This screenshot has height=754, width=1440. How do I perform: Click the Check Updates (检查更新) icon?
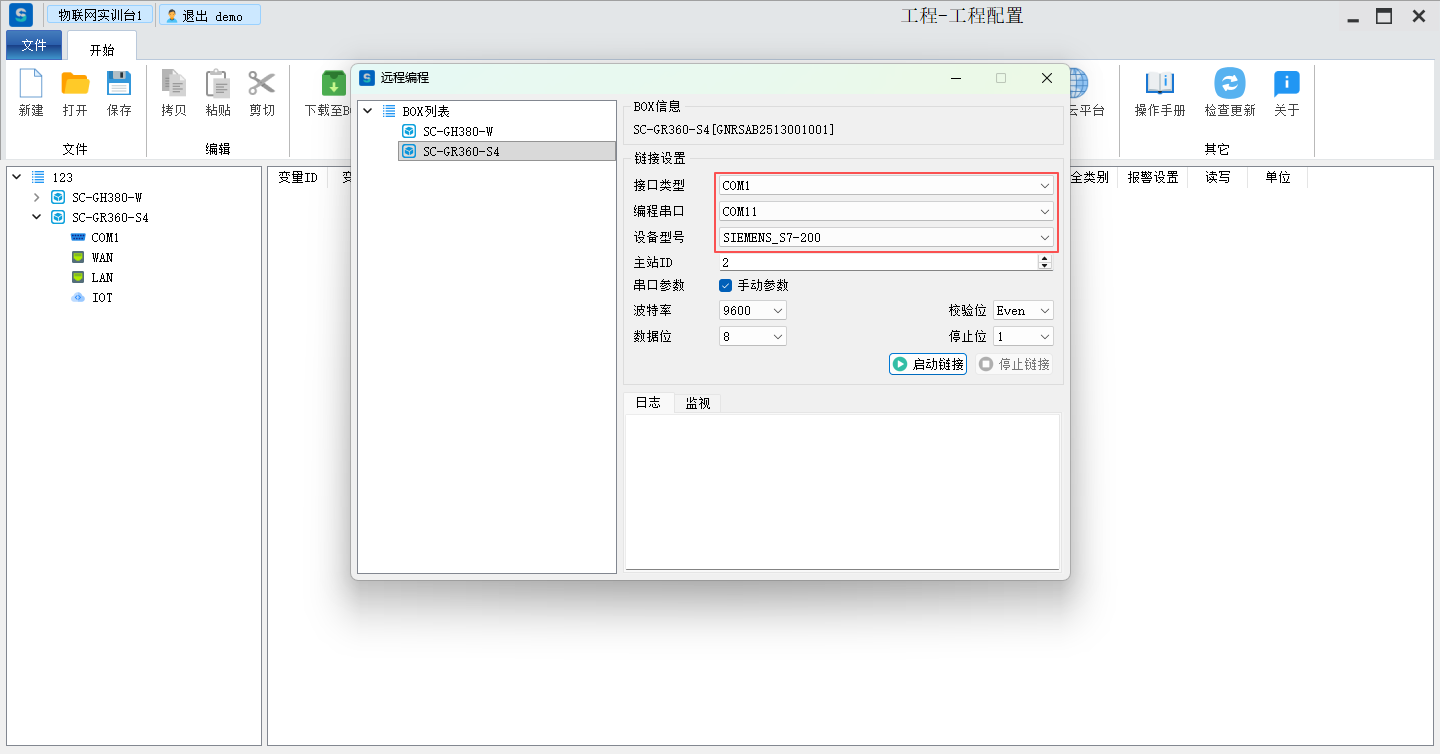tap(1229, 84)
